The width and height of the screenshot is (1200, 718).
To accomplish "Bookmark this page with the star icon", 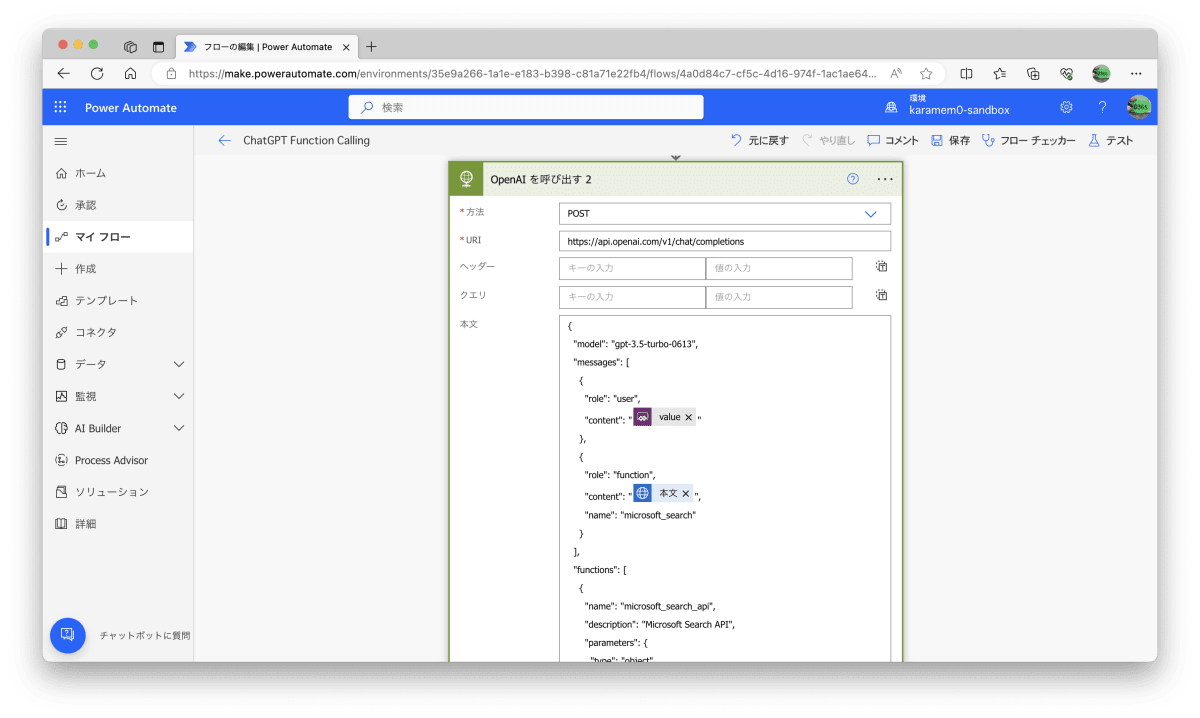I will [x=926, y=73].
